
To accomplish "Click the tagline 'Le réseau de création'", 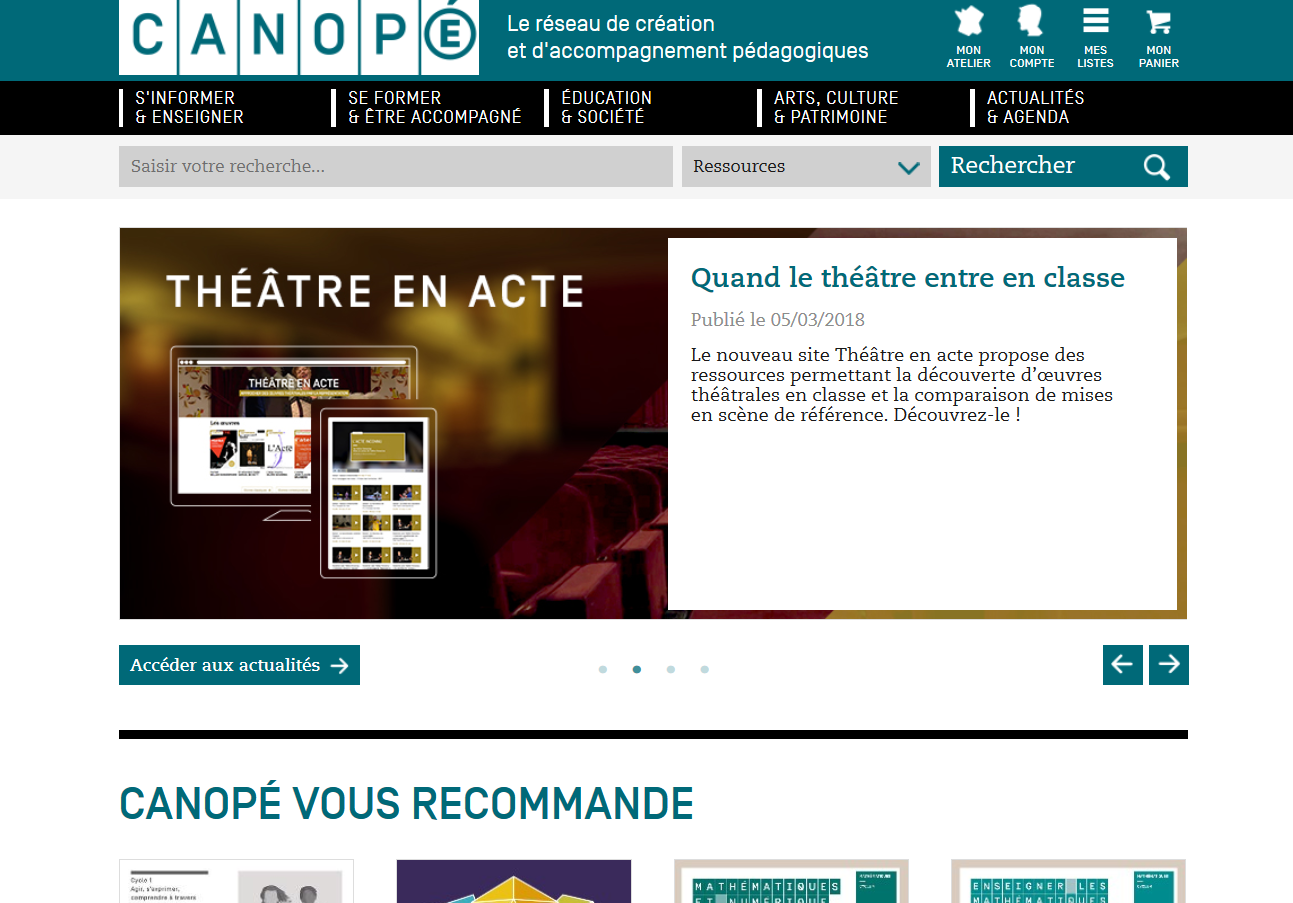I will tap(611, 23).
